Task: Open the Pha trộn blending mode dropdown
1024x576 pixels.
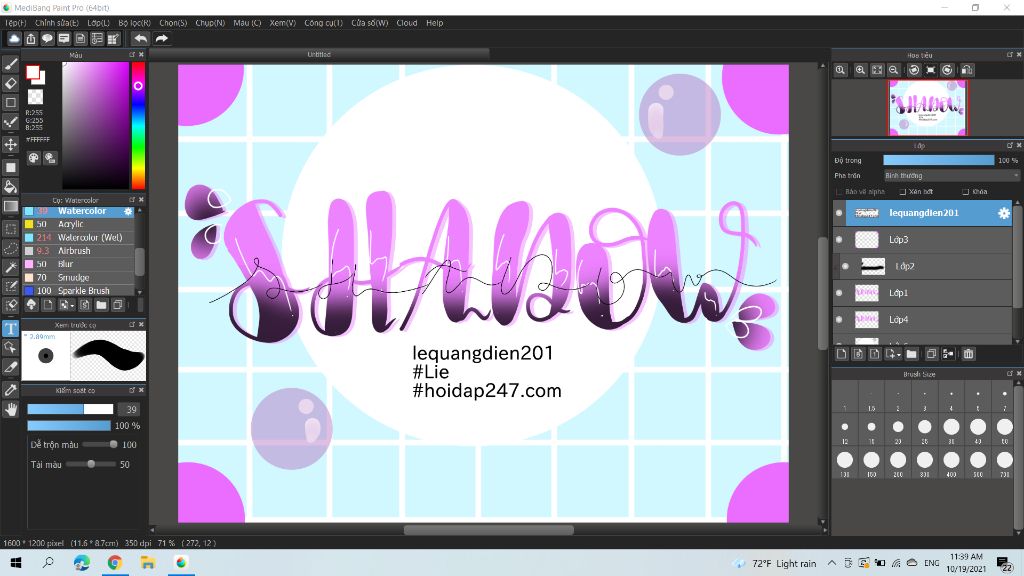Action: tap(951, 176)
